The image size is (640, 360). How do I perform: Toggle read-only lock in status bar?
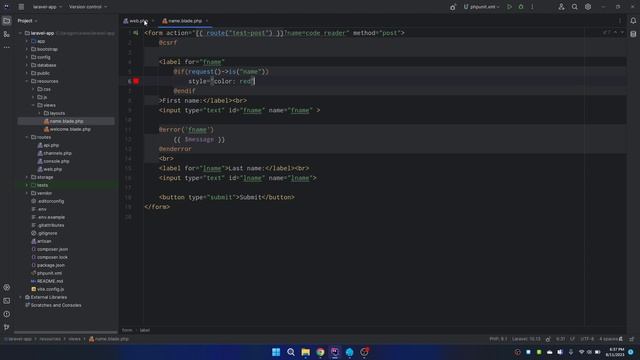[x=620, y=339]
